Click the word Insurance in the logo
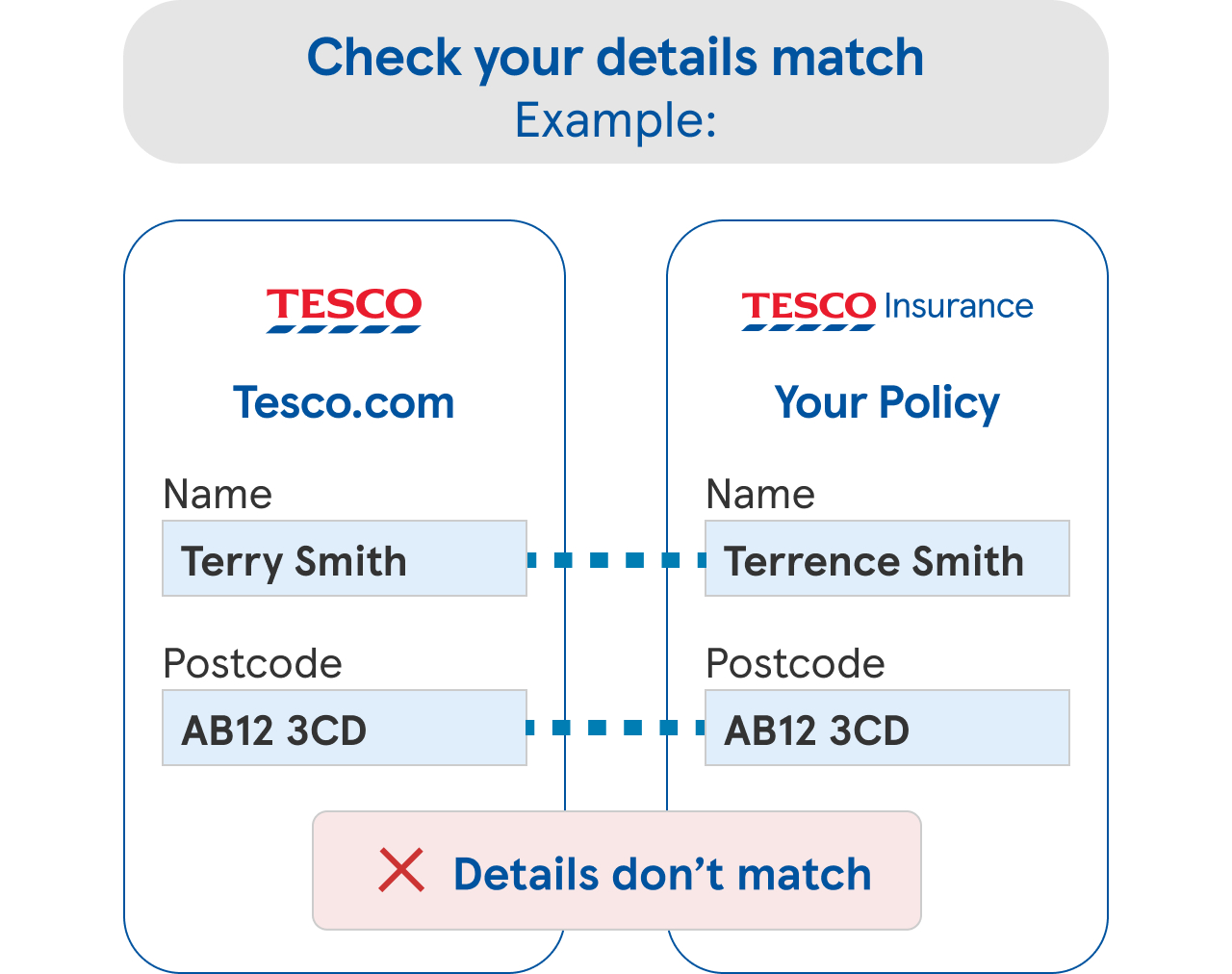The image size is (1232, 974). coord(959,306)
